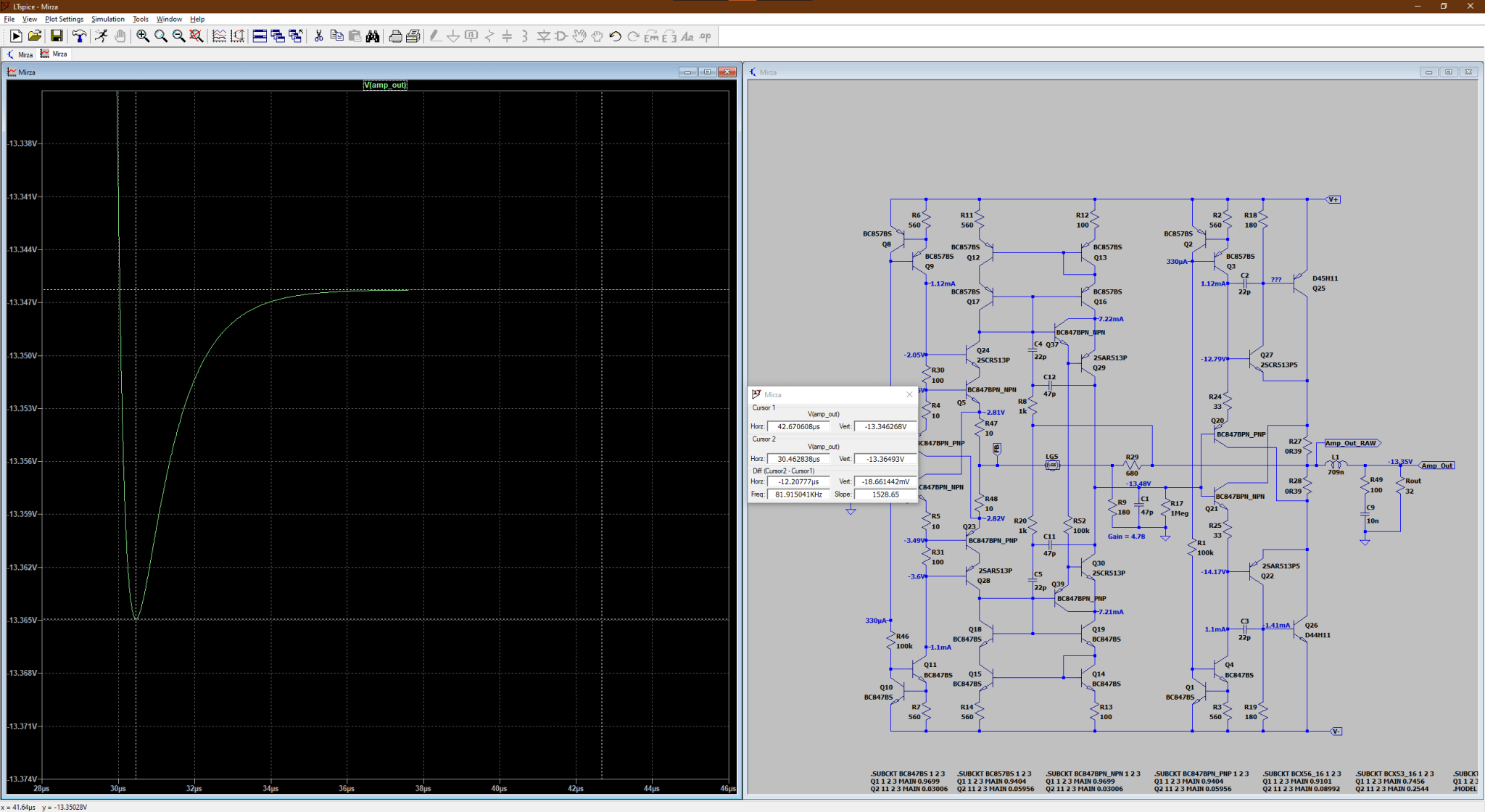This screenshot has height=812, width=1485.
Task: Switch to the Mirza schematic tab
Action: [x=20, y=54]
